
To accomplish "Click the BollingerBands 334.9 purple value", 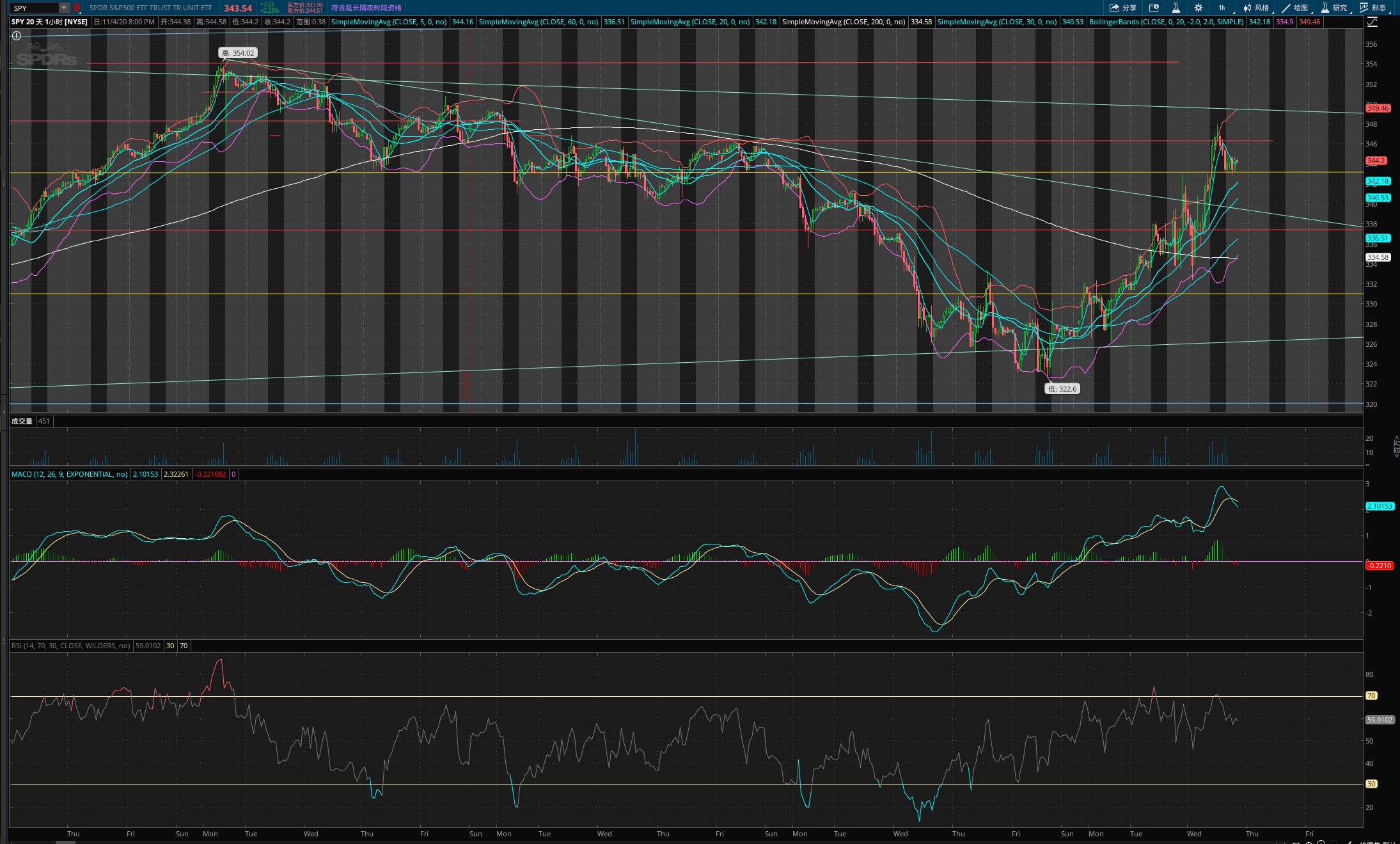I will click(x=1284, y=22).
